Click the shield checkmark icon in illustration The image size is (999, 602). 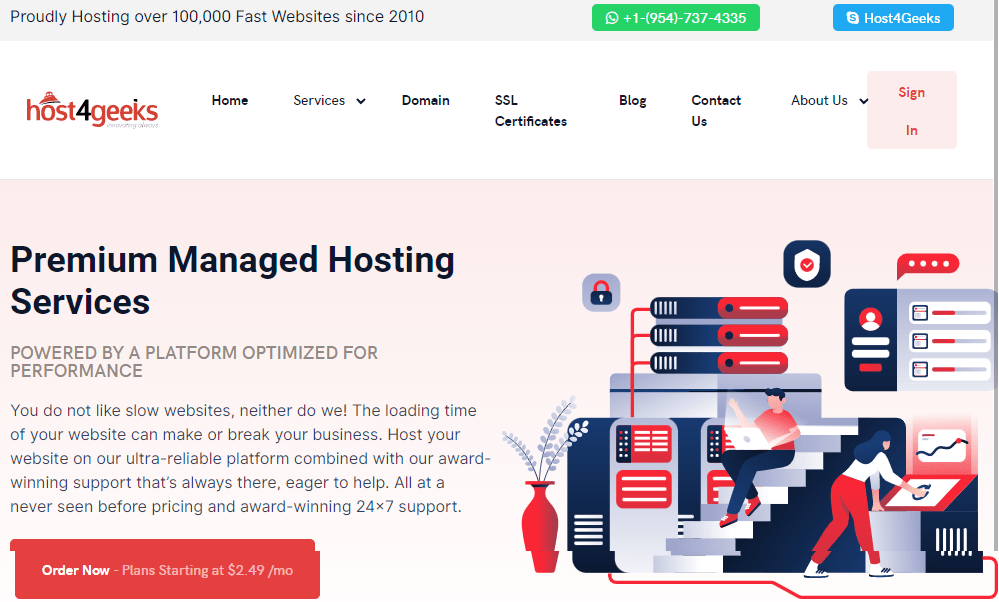tap(807, 264)
